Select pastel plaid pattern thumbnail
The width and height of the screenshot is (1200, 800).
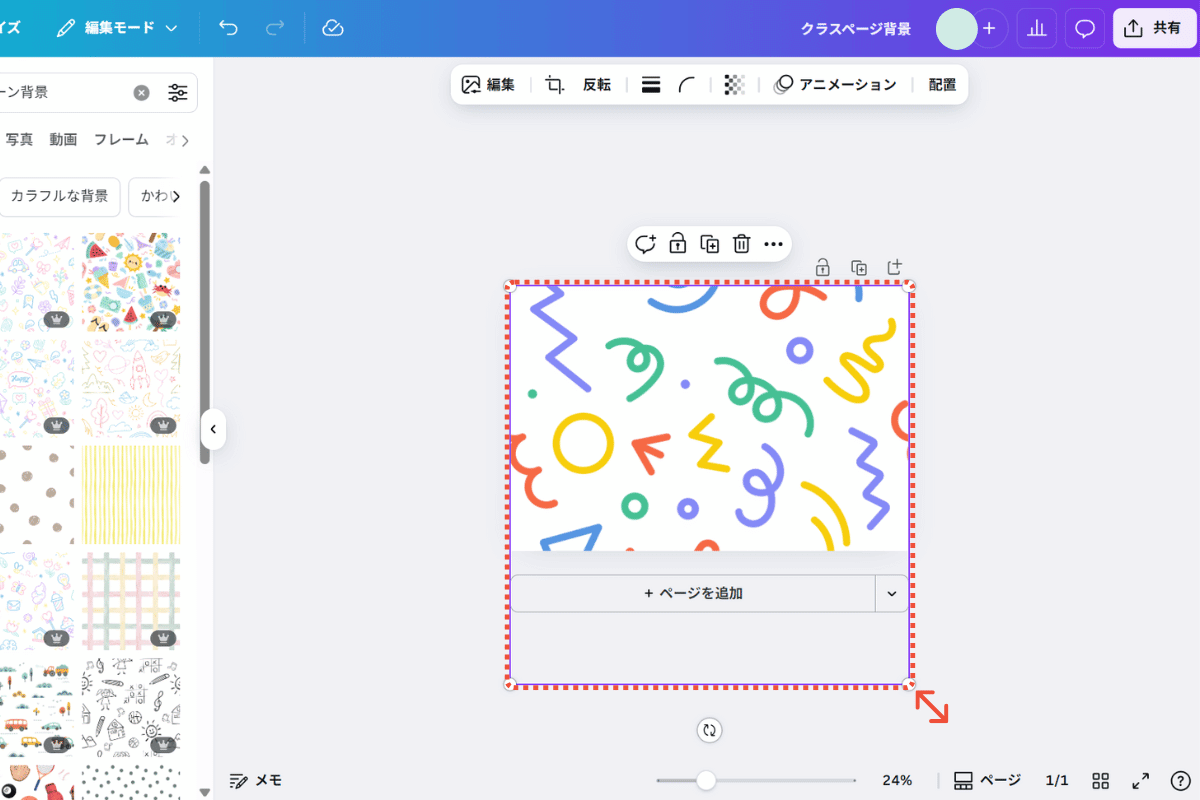click(131, 601)
